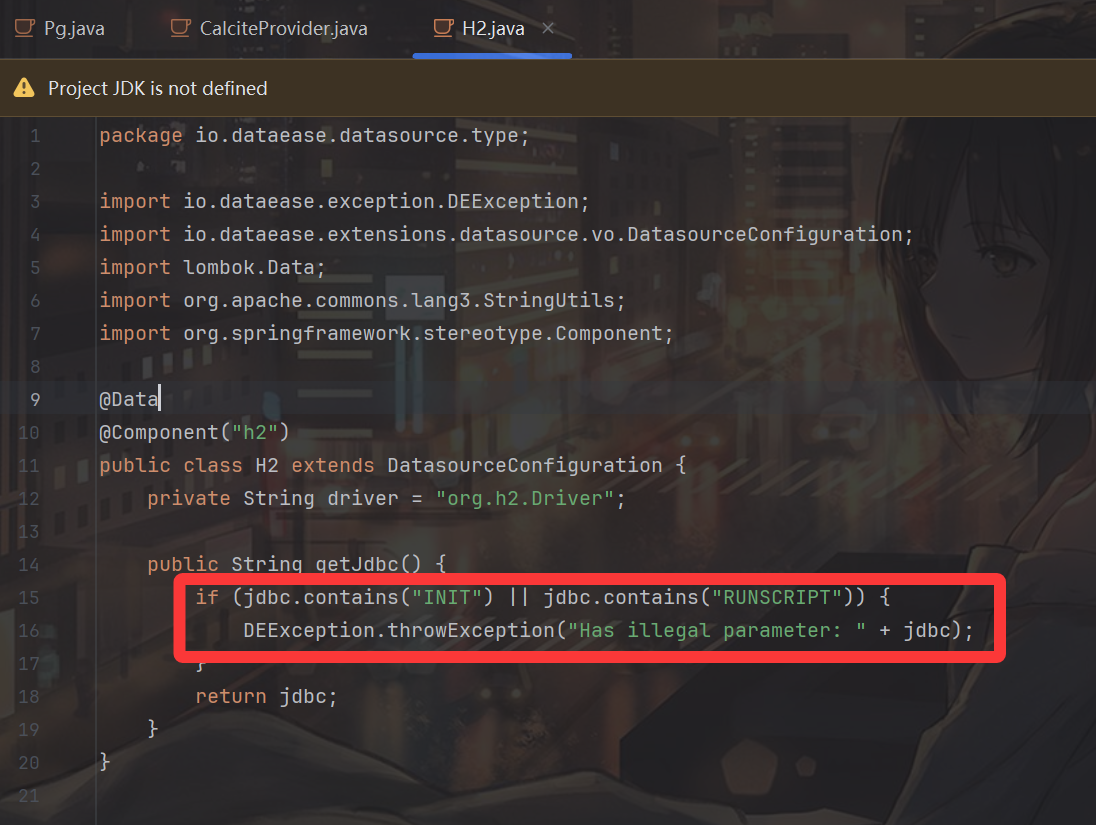Screen dimensions: 1096x825
Task: Click line number 9 in the gutter
Action: click(35, 400)
